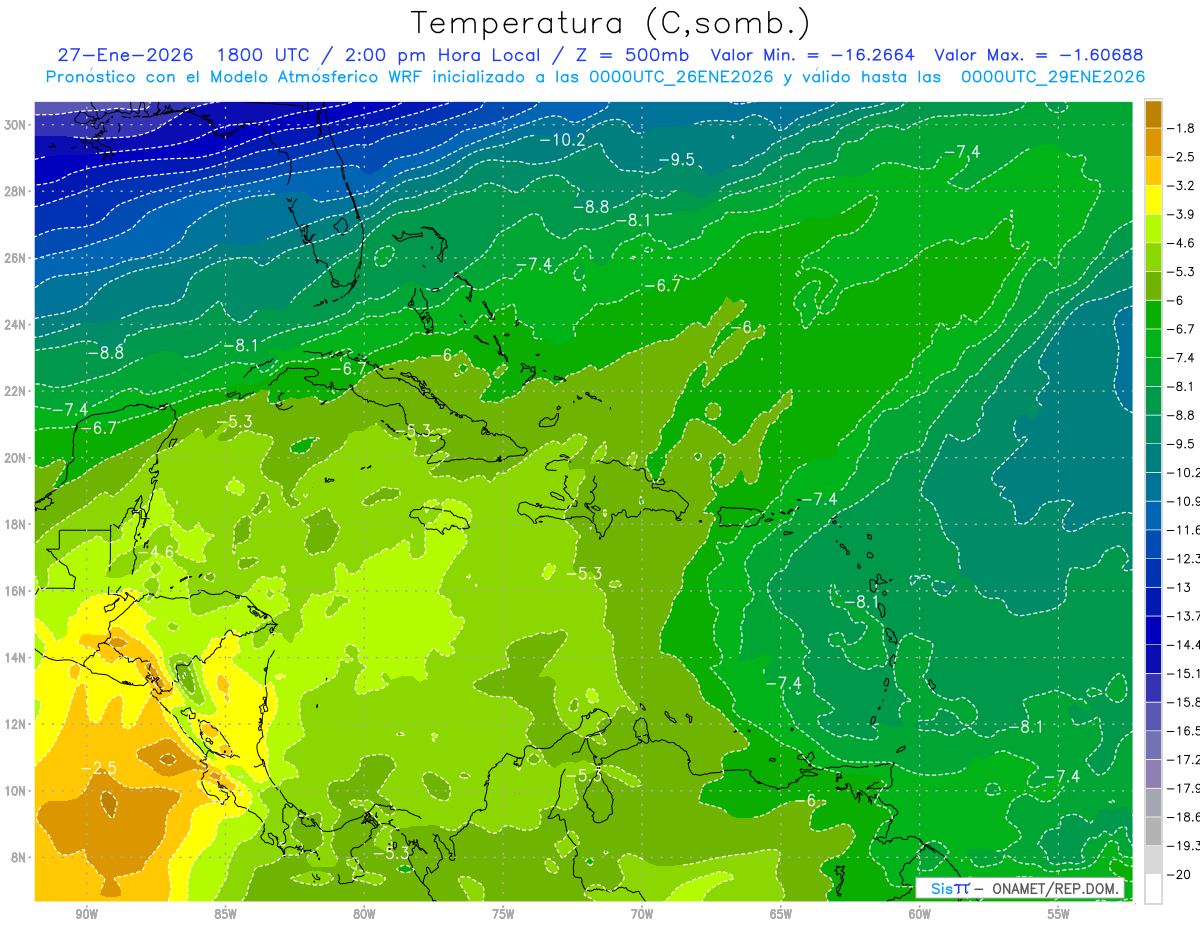Click the 'SisTT - ONAMET/REP.DOM.' credit box
Viewport: 1200px width, 927px height.
pos(1020,888)
